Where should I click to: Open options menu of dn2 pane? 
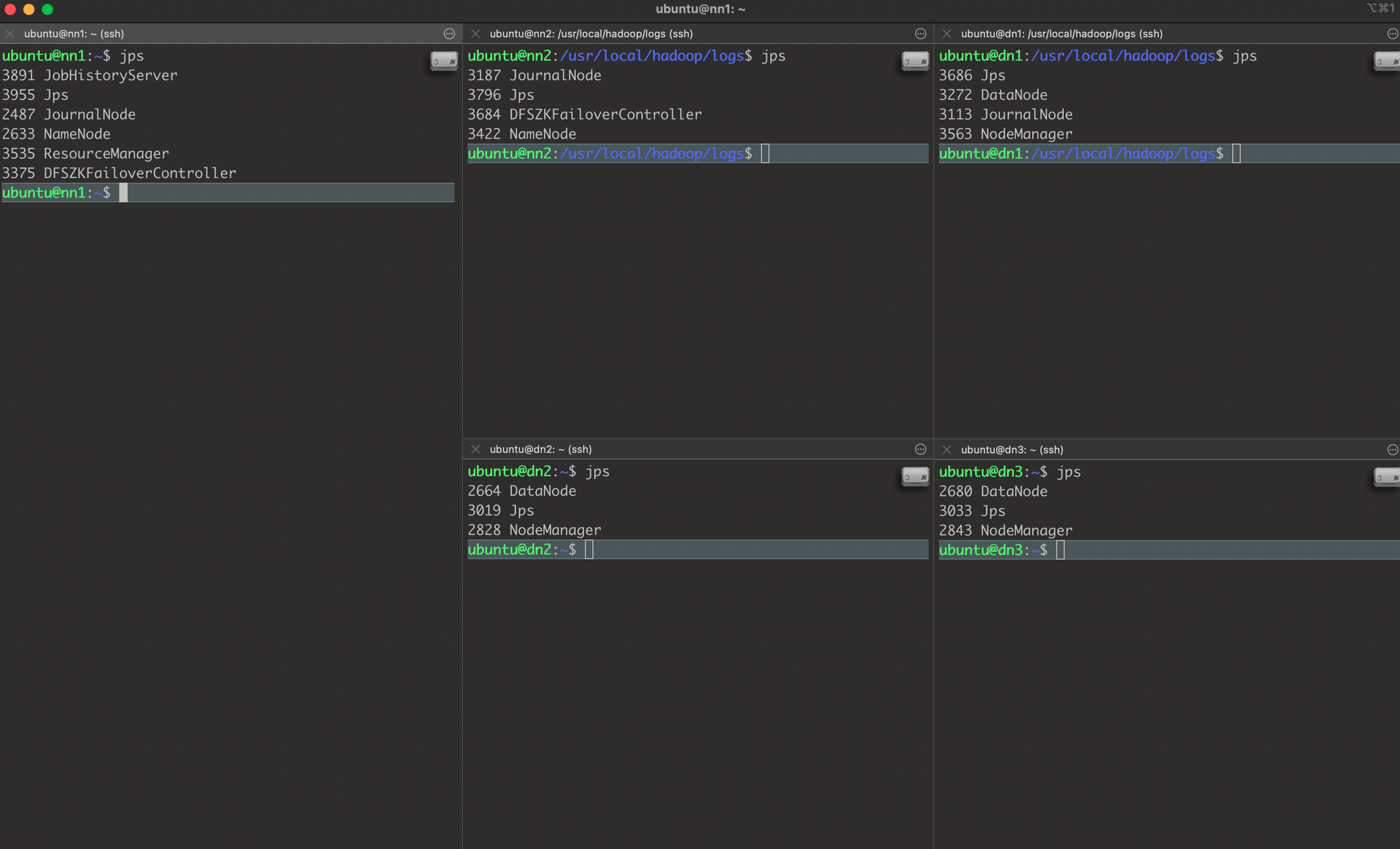(x=920, y=449)
